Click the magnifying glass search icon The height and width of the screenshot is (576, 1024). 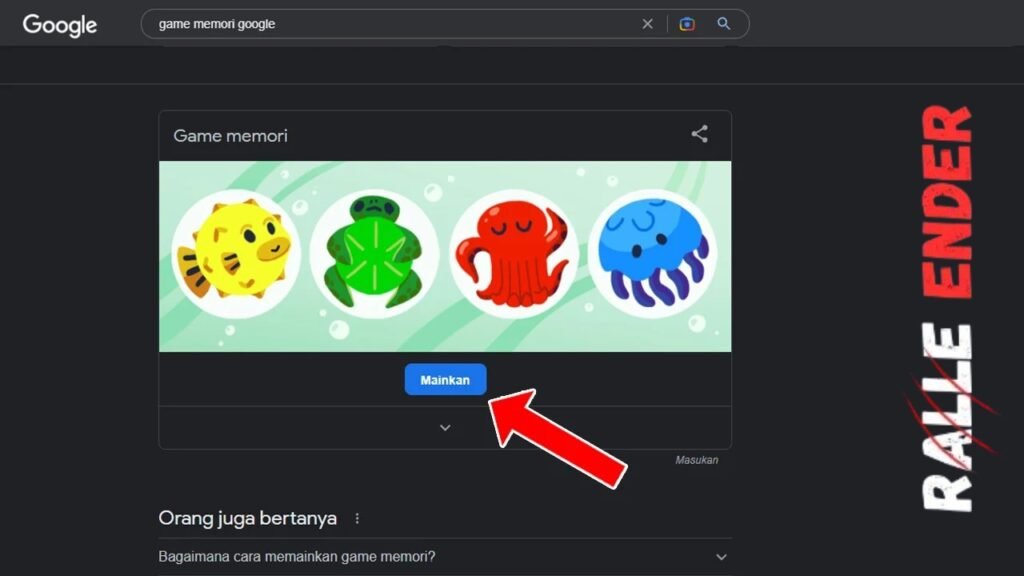tap(723, 23)
